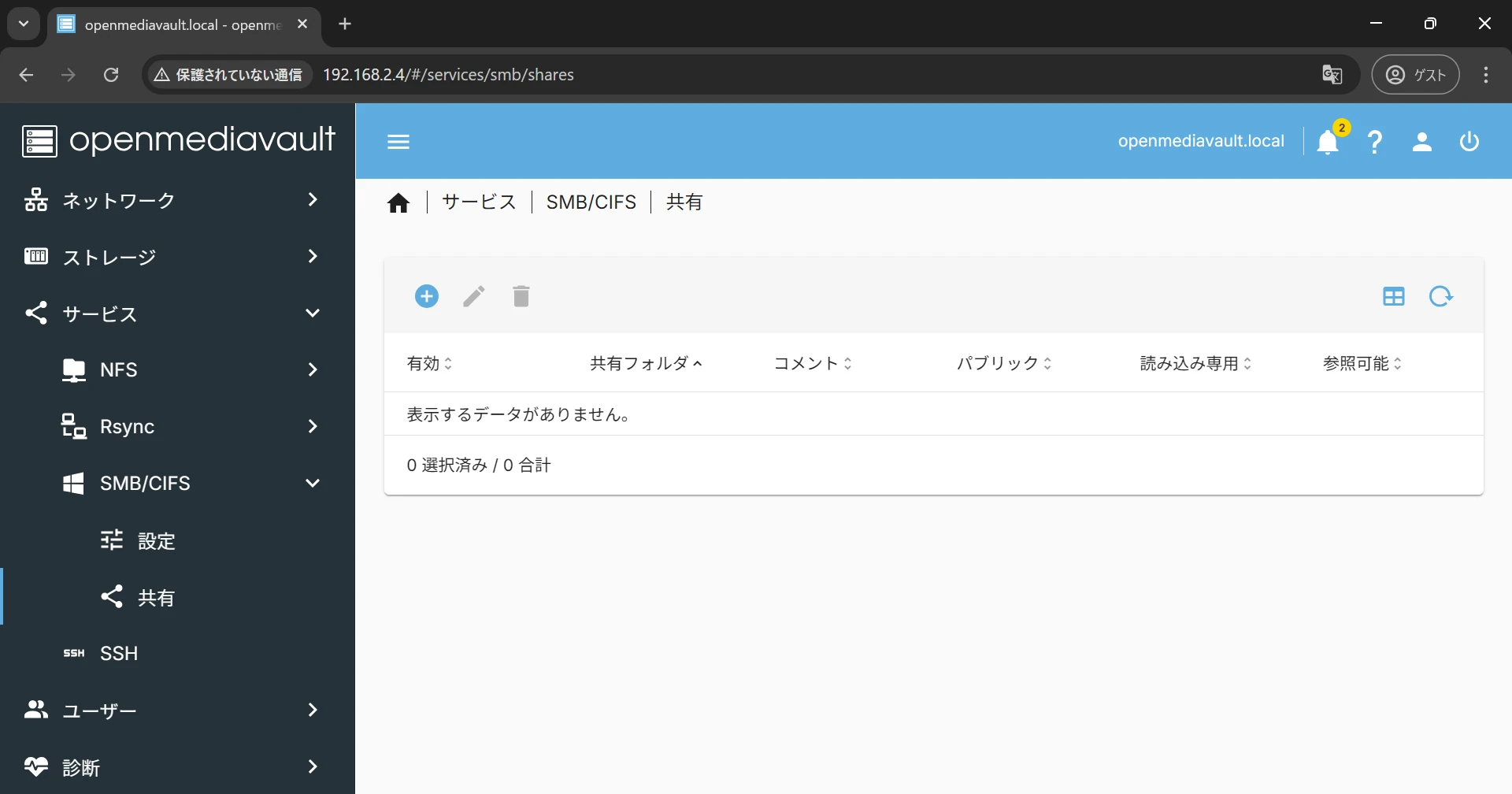Open the user account person icon
This screenshot has height=794, width=1512.
coord(1422,142)
